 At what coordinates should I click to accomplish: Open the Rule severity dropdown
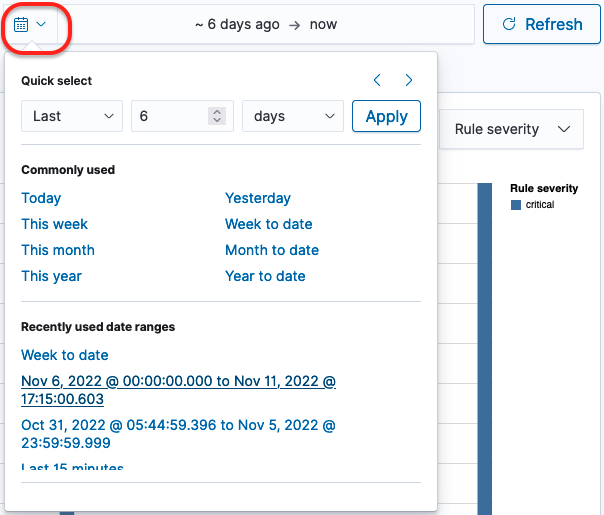pyautogui.click(x=512, y=129)
